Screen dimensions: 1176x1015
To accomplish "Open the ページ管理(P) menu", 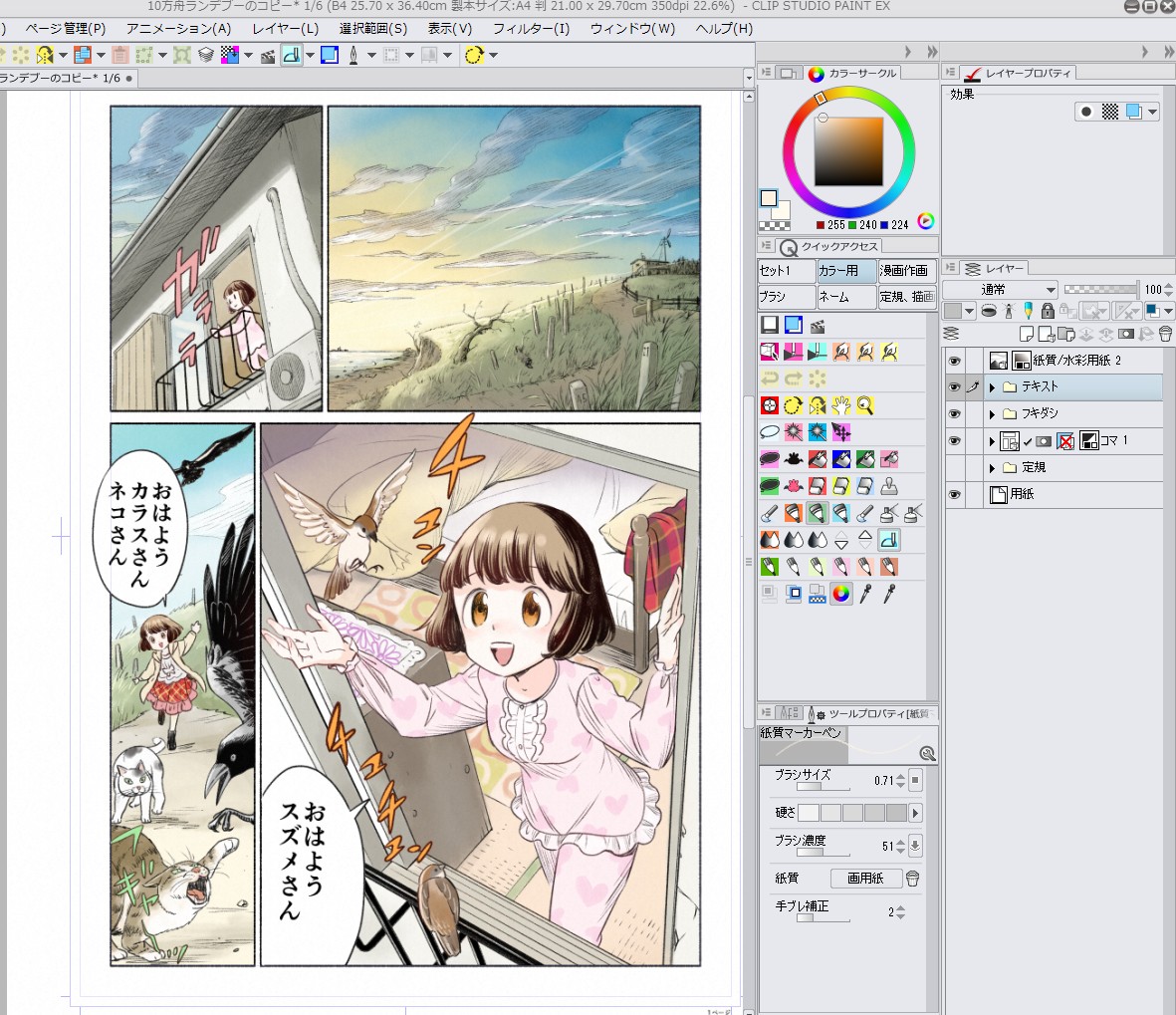I will (x=66, y=29).
